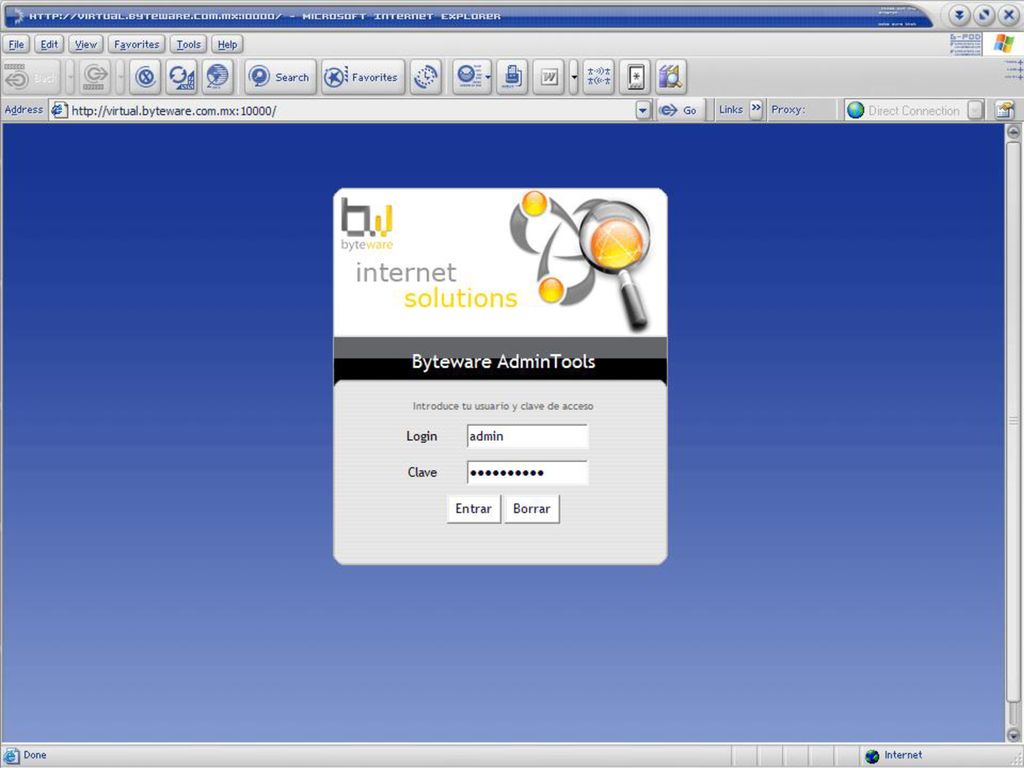Click the Back navigation button

coord(31,78)
